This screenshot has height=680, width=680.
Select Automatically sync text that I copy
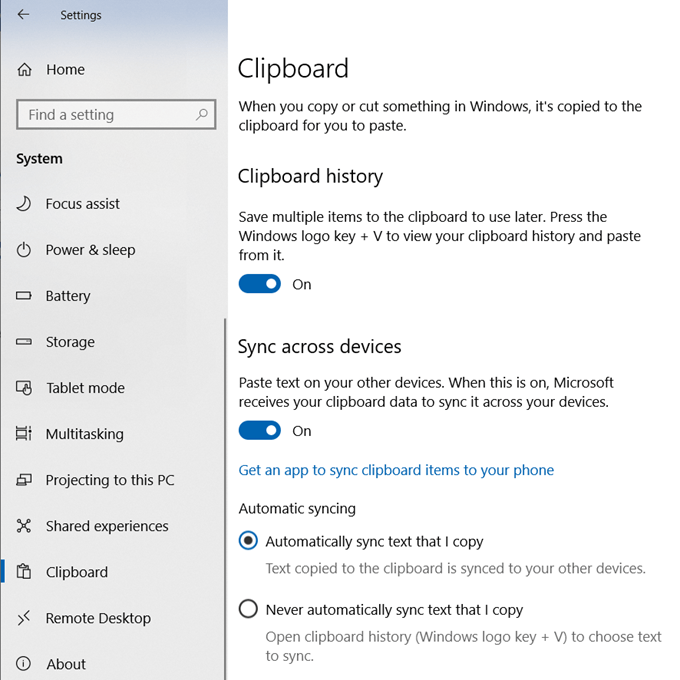coord(248,541)
